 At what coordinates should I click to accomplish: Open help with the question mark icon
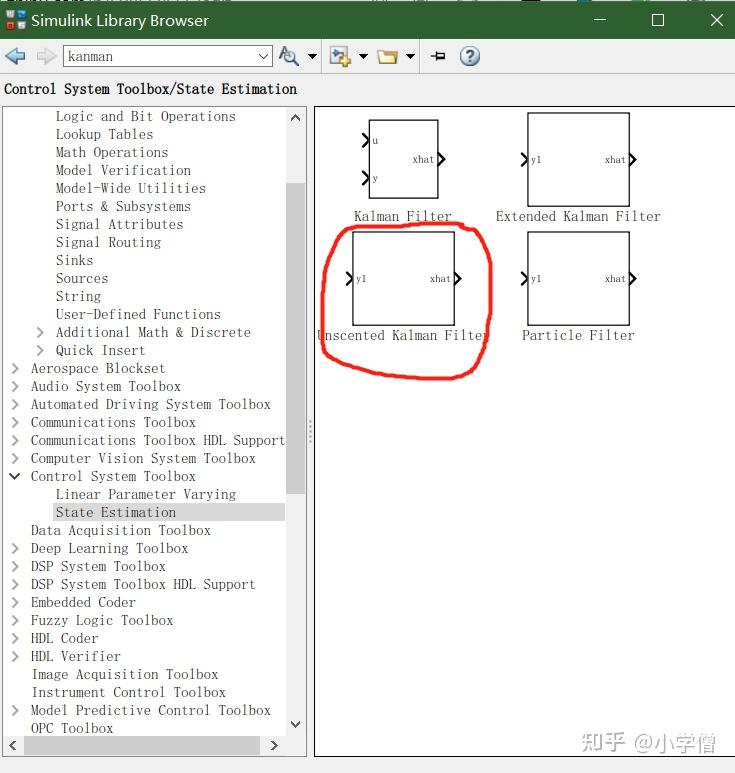tap(469, 56)
